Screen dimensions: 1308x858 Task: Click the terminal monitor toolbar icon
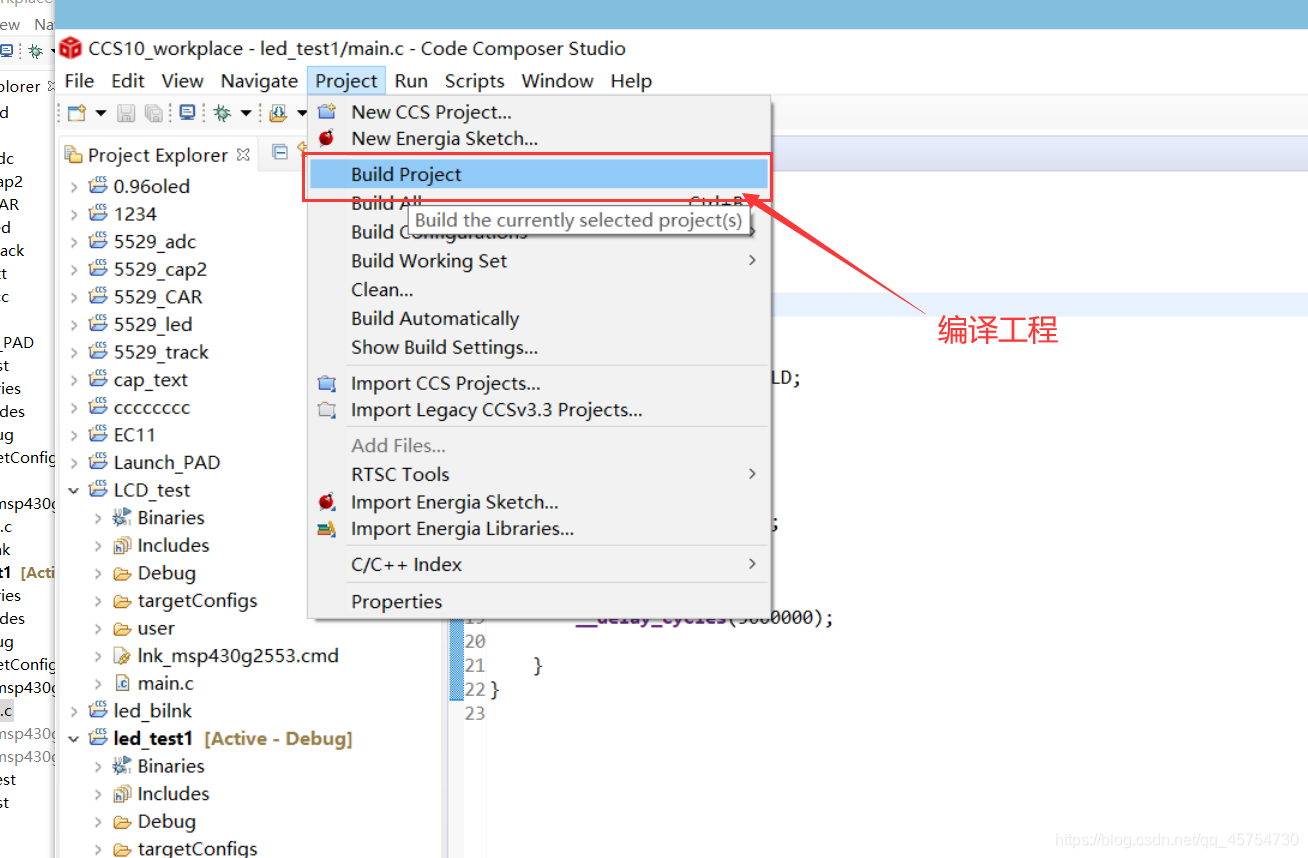coord(187,113)
